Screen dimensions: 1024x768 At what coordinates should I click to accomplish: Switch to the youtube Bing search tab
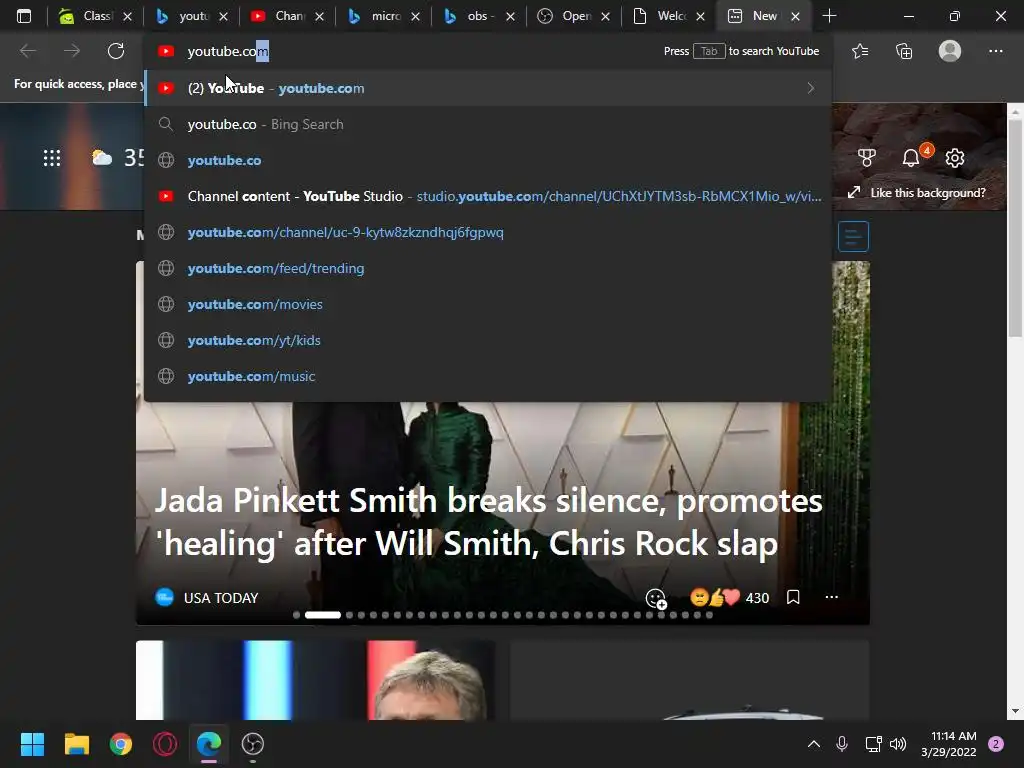(182, 16)
